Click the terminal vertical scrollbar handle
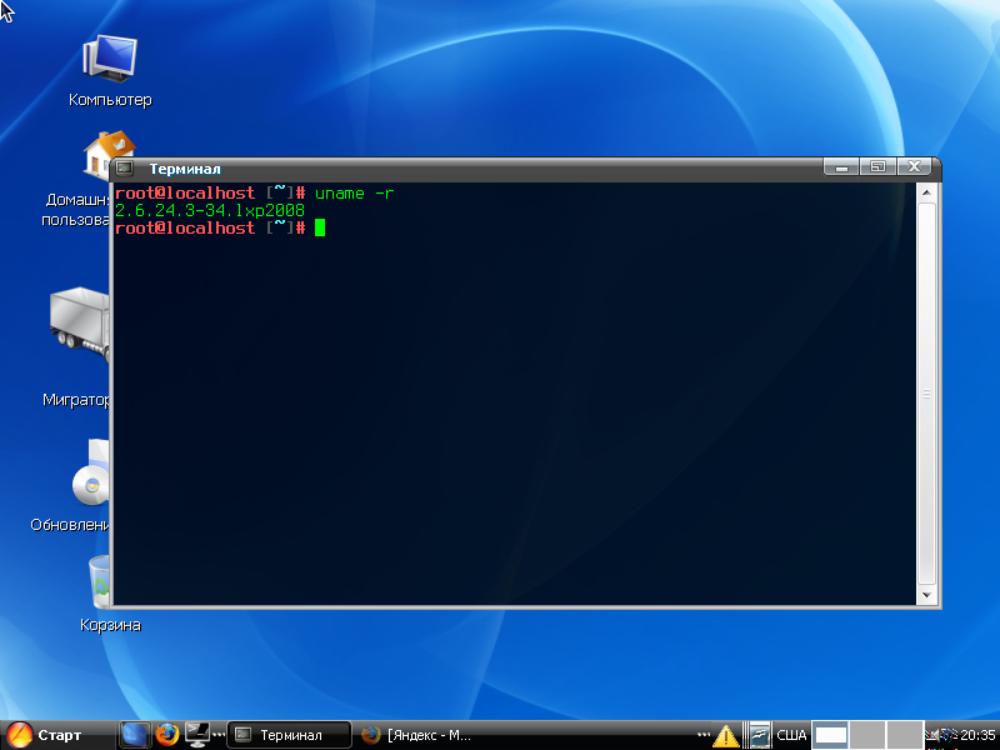The height and width of the screenshot is (750, 1000). click(x=927, y=394)
